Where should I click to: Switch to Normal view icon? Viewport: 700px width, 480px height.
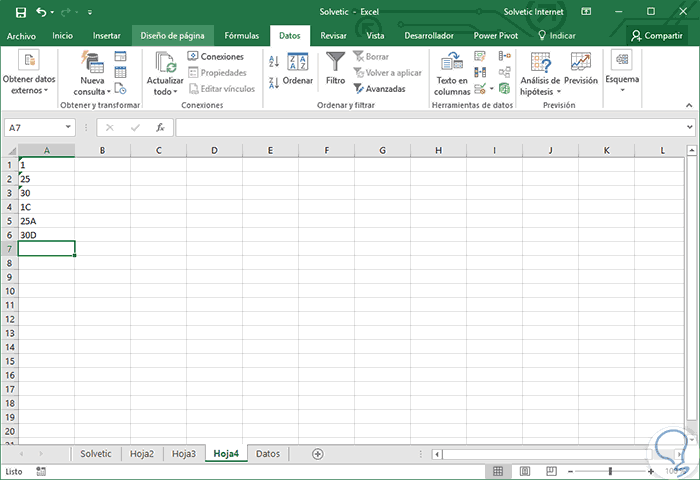pyautogui.click(x=498, y=471)
